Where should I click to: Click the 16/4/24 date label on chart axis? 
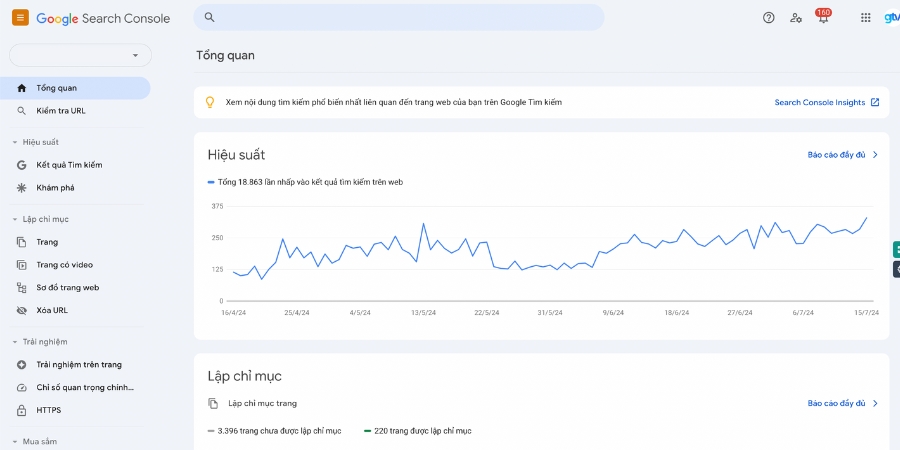(x=233, y=313)
